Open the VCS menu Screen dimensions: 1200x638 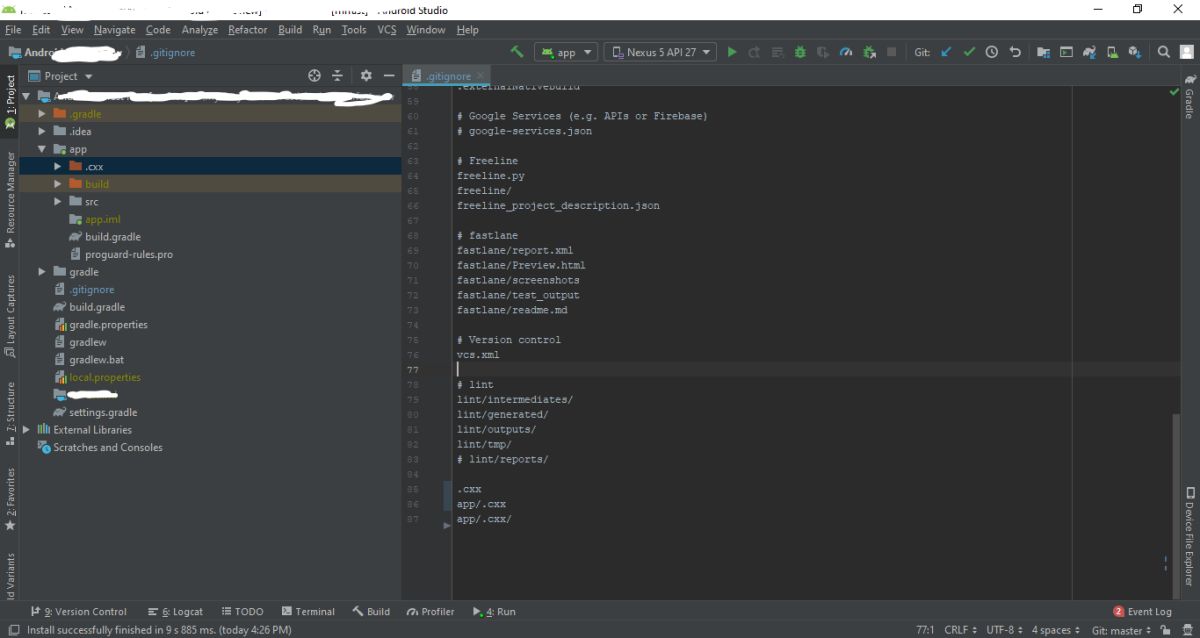[x=387, y=30]
